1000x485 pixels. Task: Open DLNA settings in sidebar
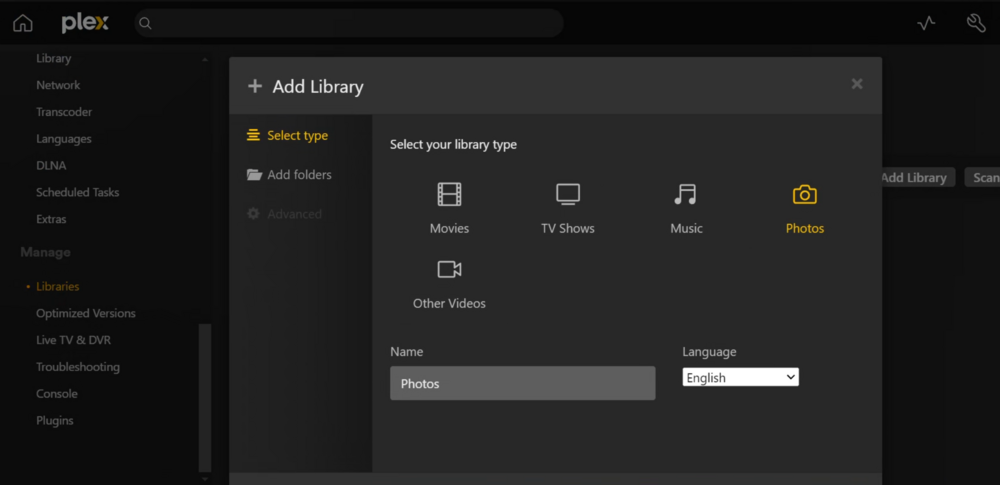point(51,165)
